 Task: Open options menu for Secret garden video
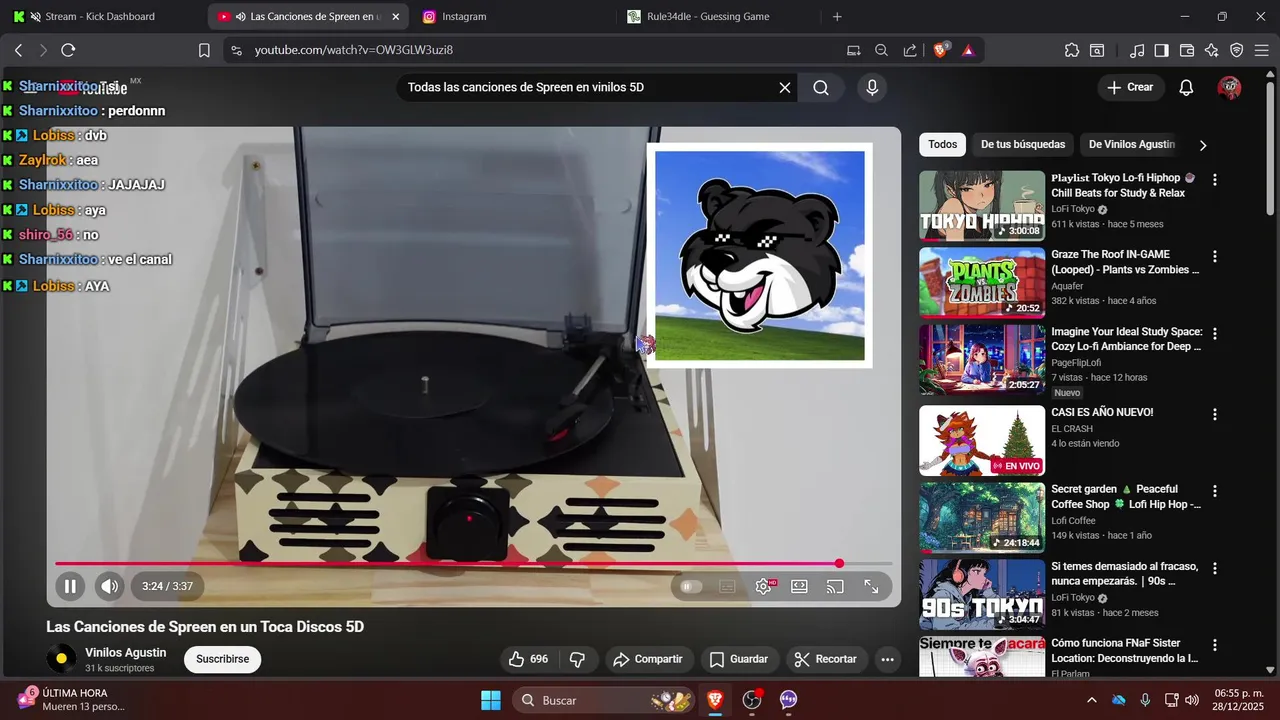(x=1215, y=492)
